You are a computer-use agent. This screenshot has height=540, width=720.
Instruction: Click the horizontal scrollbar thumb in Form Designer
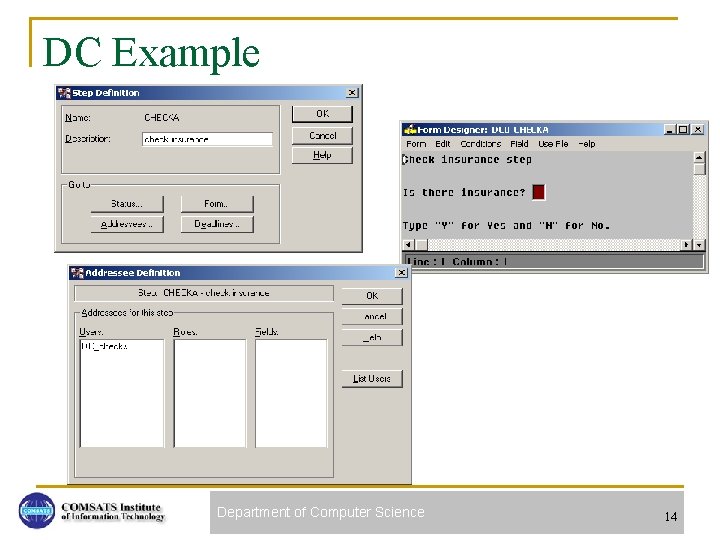coord(421,245)
